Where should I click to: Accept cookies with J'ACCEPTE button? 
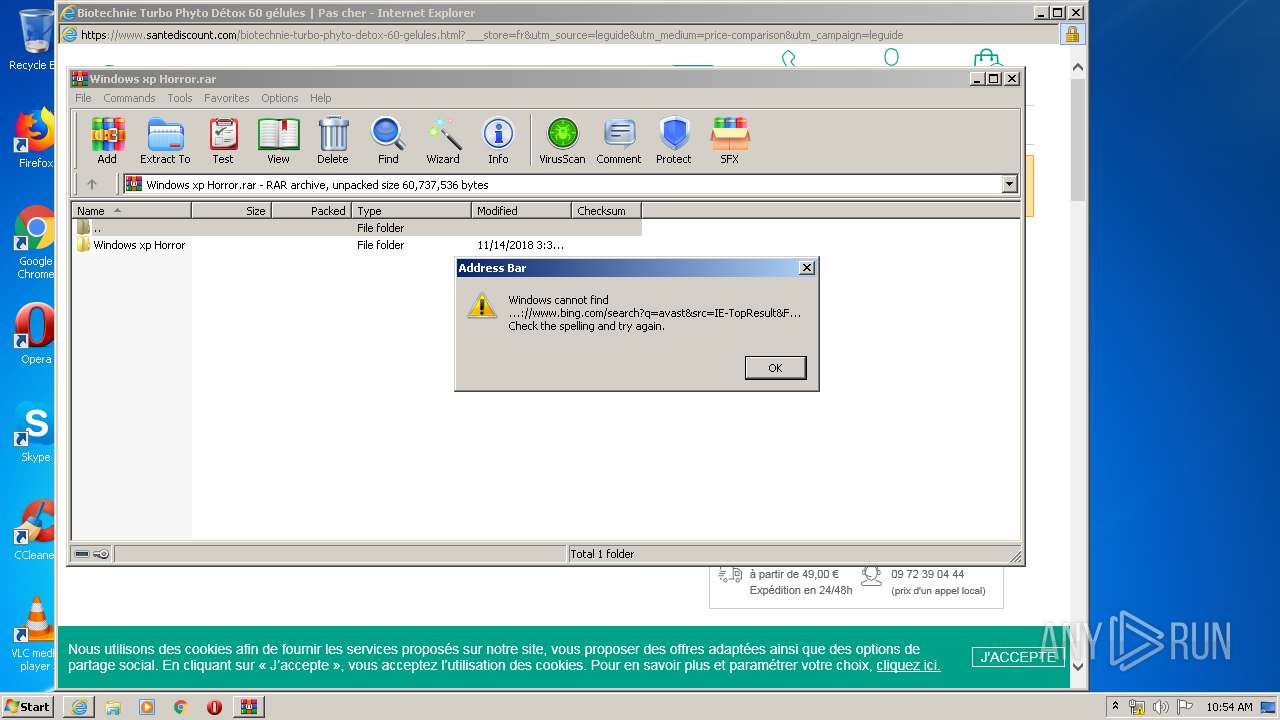point(1017,657)
